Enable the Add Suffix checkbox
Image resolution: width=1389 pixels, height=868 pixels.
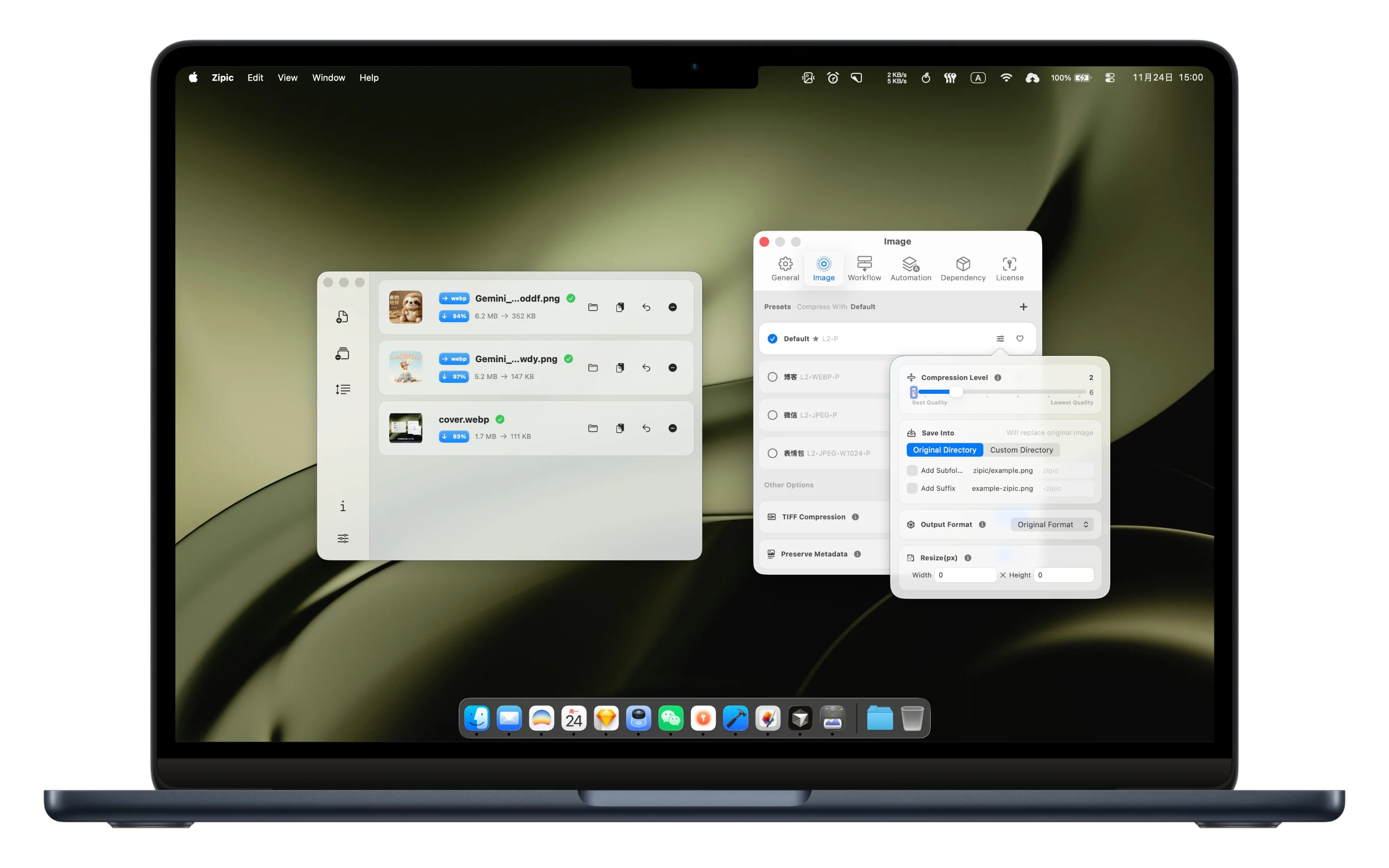tap(912, 488)
